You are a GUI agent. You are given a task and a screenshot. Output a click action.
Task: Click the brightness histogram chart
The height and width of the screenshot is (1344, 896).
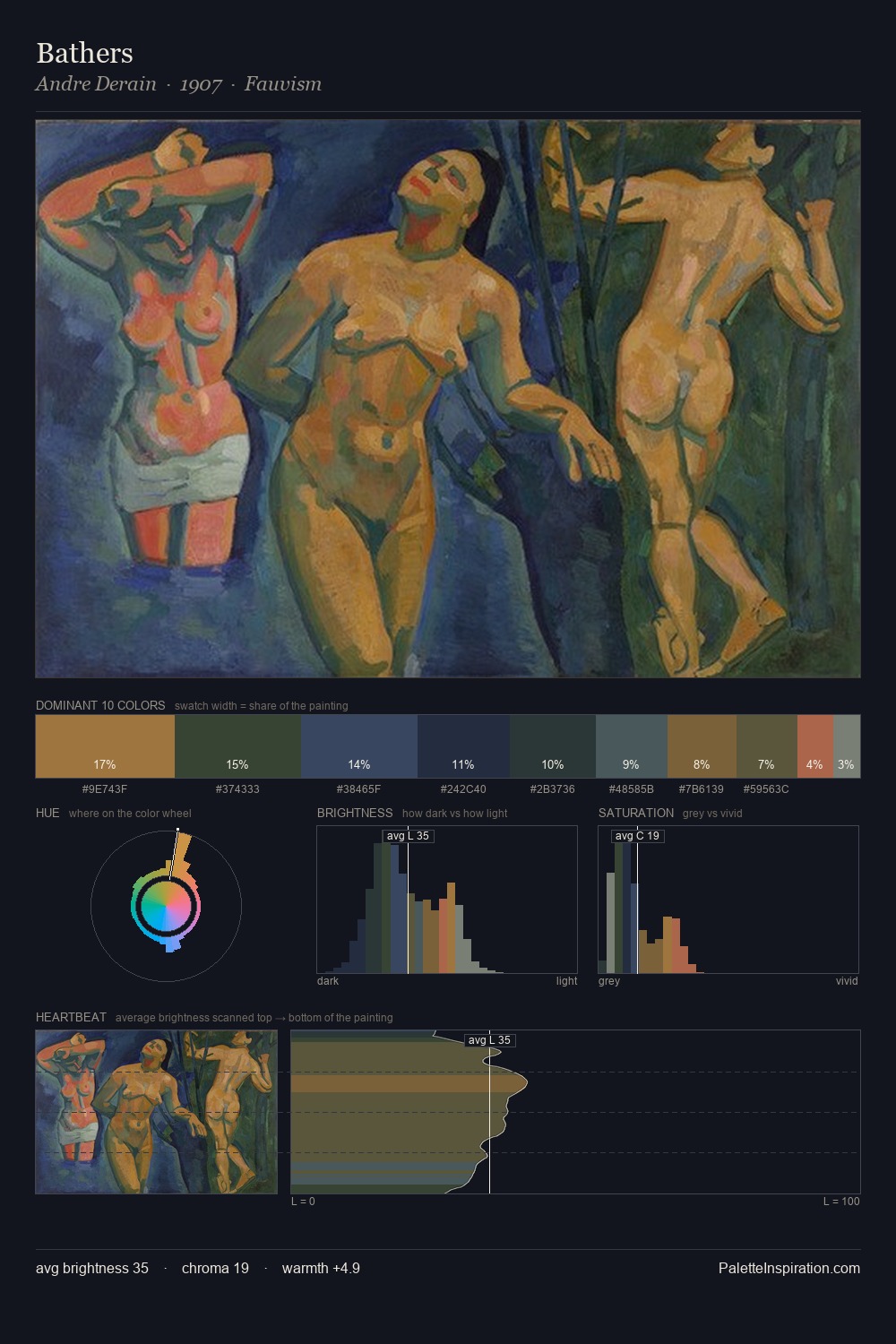(447, 900)
